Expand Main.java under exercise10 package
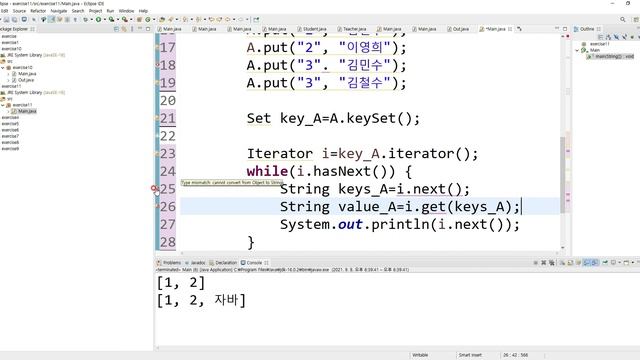The image size is (640, 360). click(8, 74)
